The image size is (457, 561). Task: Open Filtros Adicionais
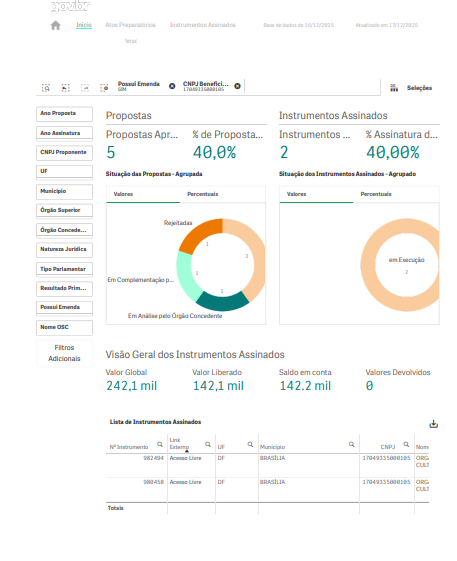pos(64,353)
